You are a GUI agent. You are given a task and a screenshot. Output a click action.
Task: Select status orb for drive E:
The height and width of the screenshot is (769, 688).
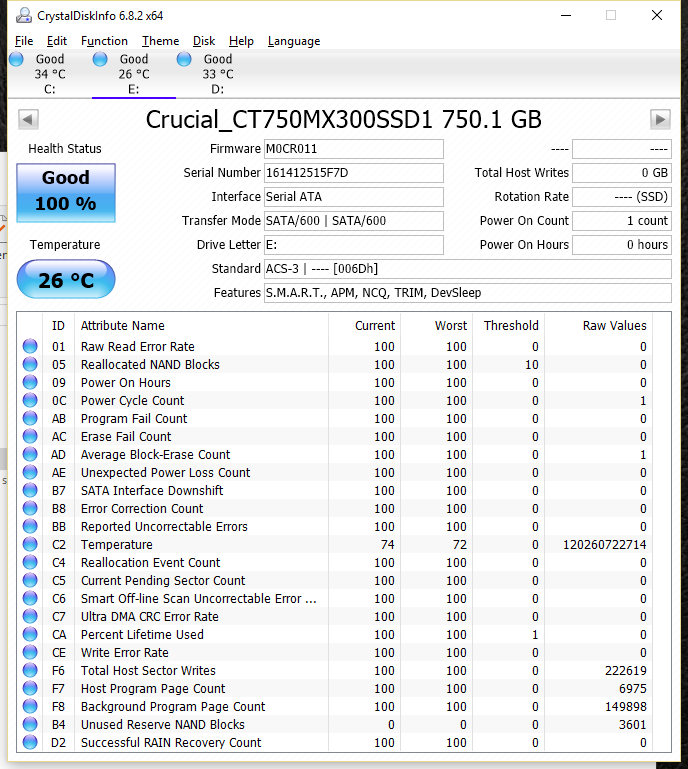click(100, 59)
